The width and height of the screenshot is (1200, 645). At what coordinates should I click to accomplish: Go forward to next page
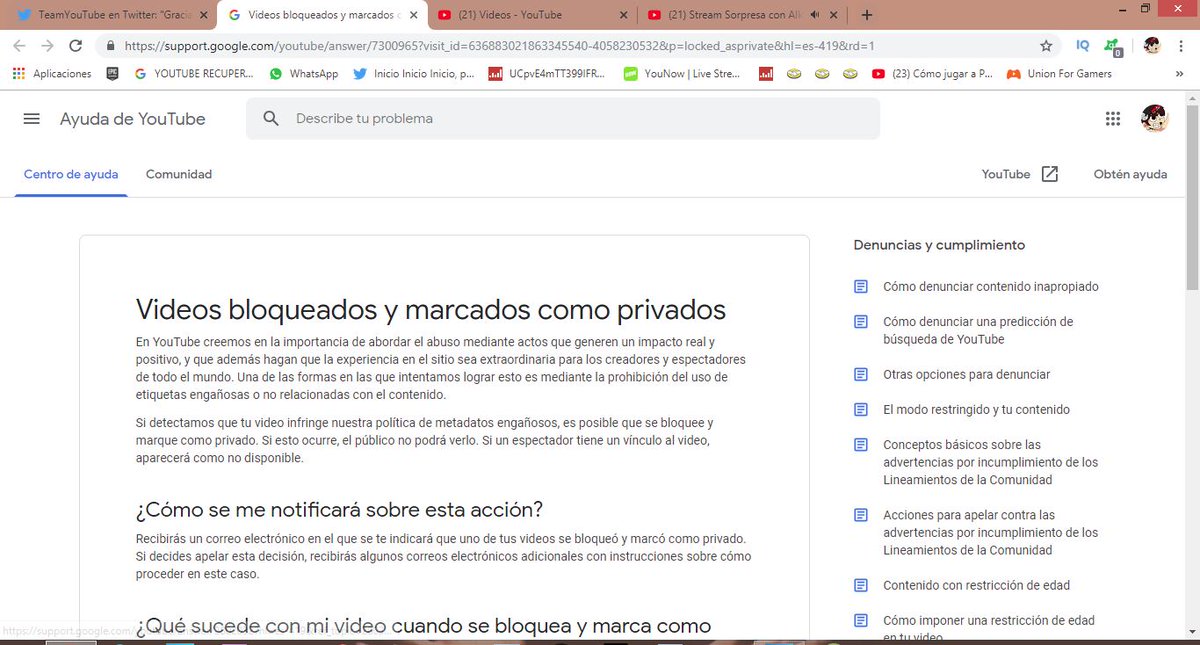tap(47, 45)
